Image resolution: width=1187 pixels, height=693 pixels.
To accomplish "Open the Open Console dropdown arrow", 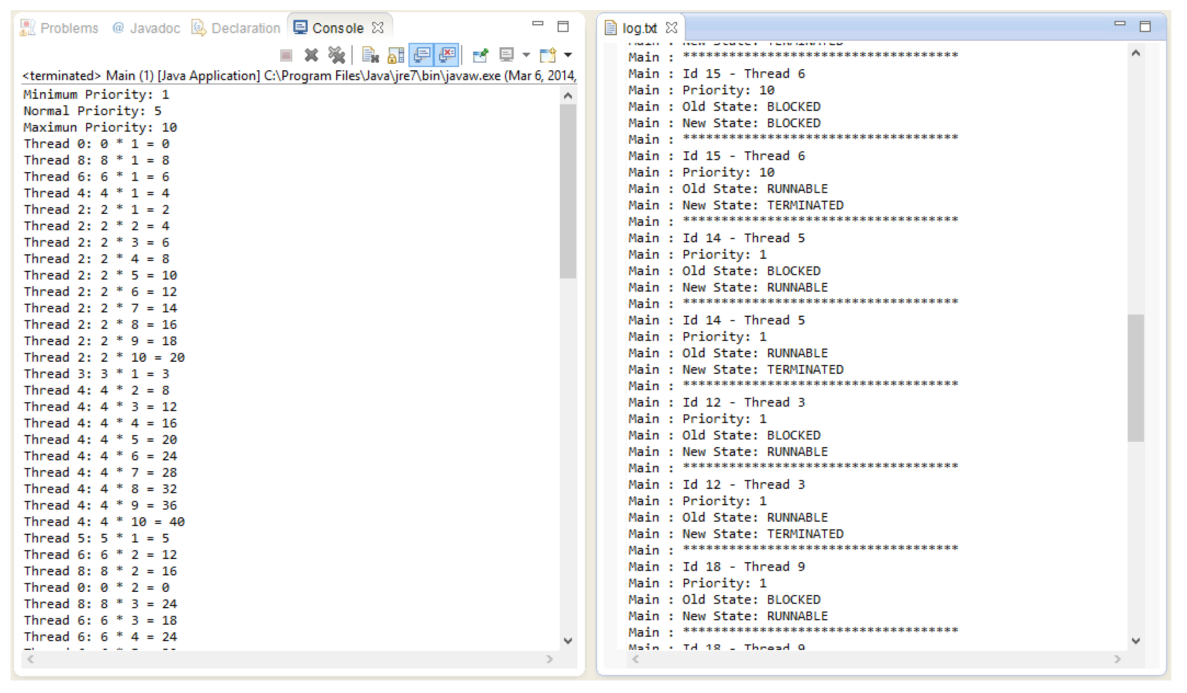I will tap(567, 56).
